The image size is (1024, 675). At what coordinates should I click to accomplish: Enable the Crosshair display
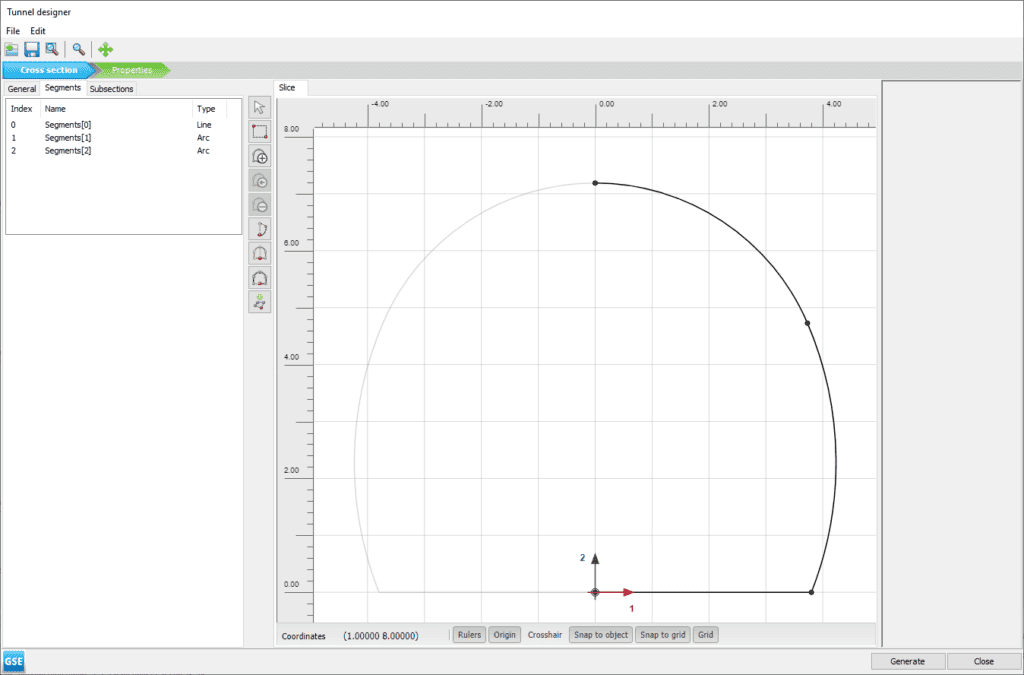[x=544, y=634]
